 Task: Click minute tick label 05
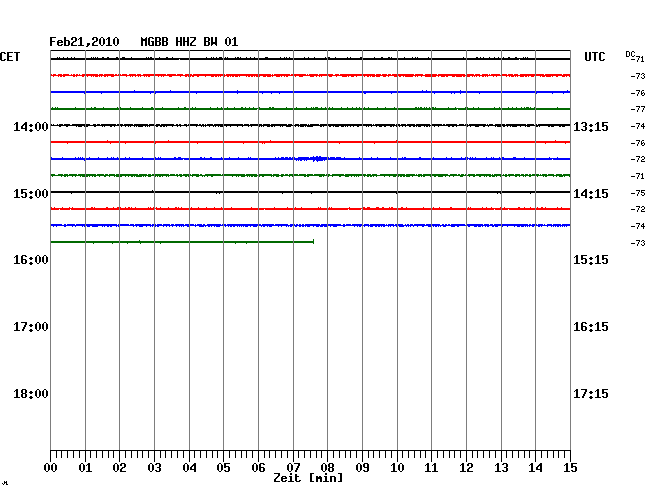point(223,468)
